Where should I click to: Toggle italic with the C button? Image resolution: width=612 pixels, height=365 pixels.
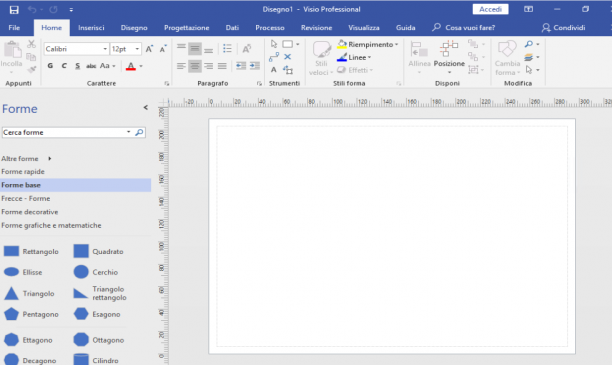click(64, 66)
